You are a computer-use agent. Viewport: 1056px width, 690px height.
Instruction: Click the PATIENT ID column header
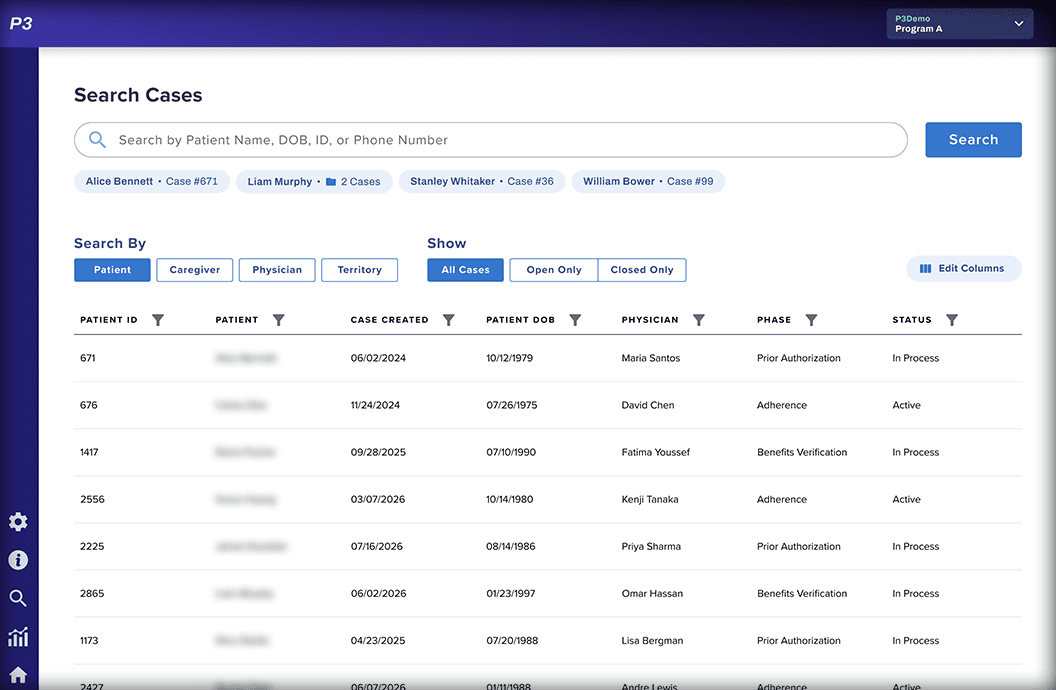point(108,320)
